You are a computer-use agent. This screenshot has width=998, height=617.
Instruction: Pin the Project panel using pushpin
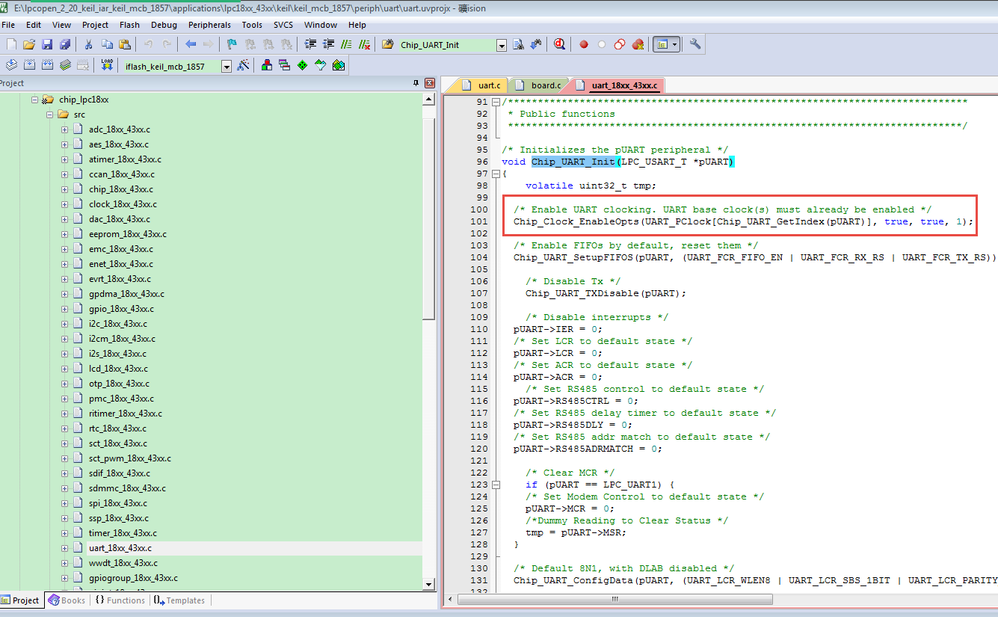point(416,83)
